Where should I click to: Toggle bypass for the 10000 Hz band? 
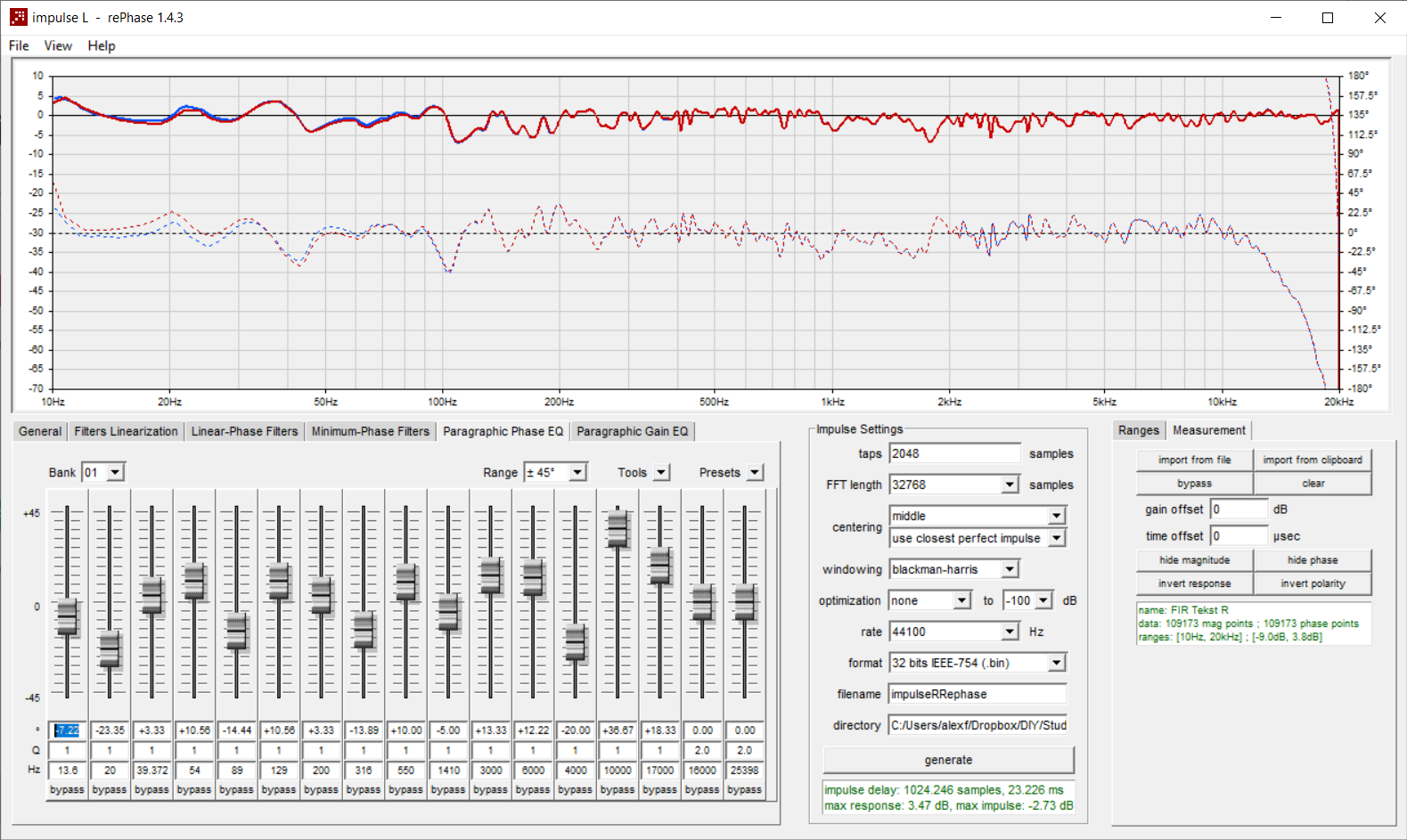618,789
